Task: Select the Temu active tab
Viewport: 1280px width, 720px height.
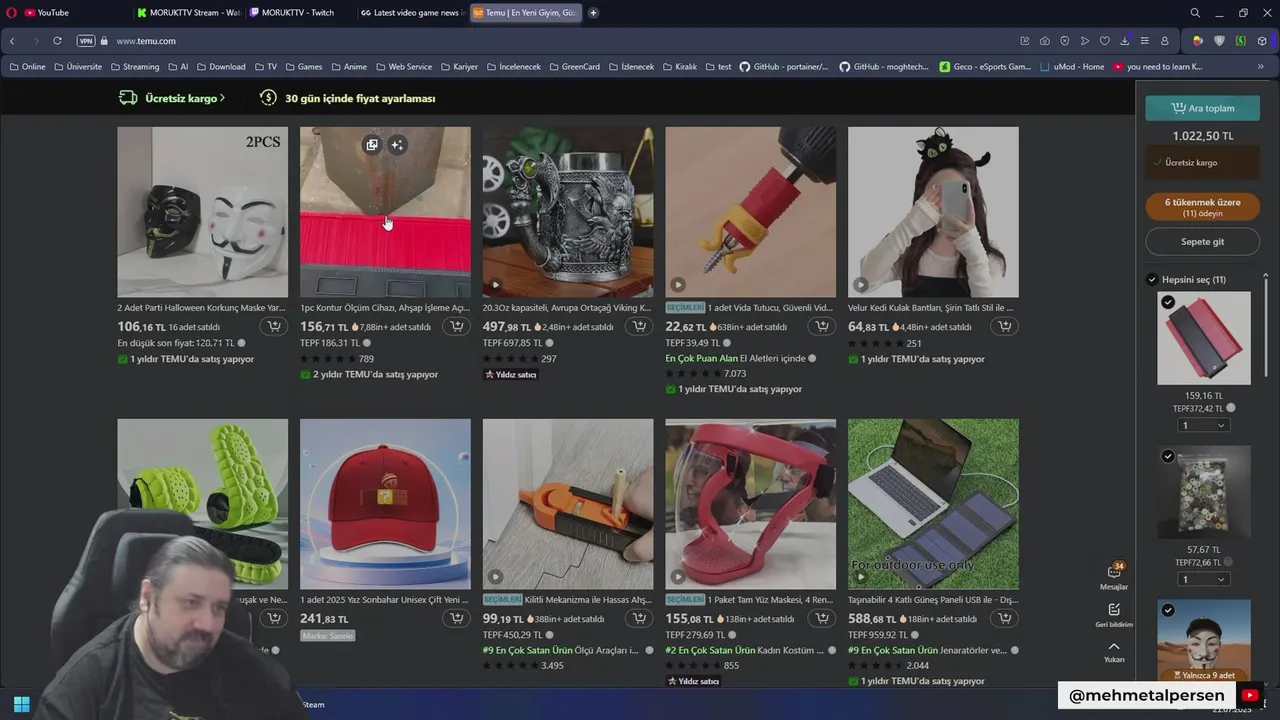Action: (x=524, y=13)
